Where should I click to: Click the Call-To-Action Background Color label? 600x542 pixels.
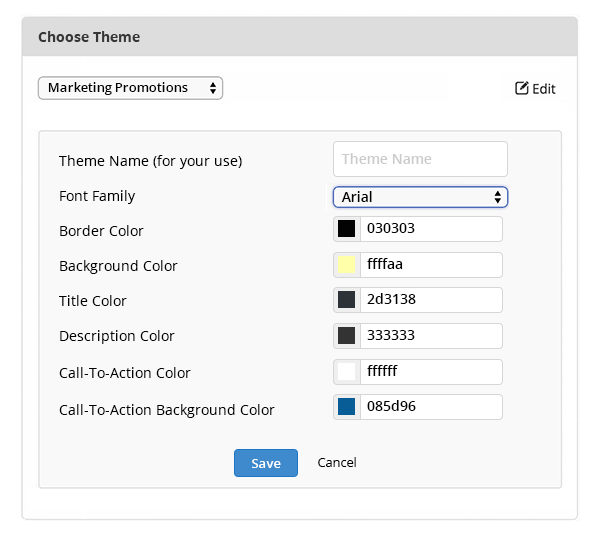(166, 410)
